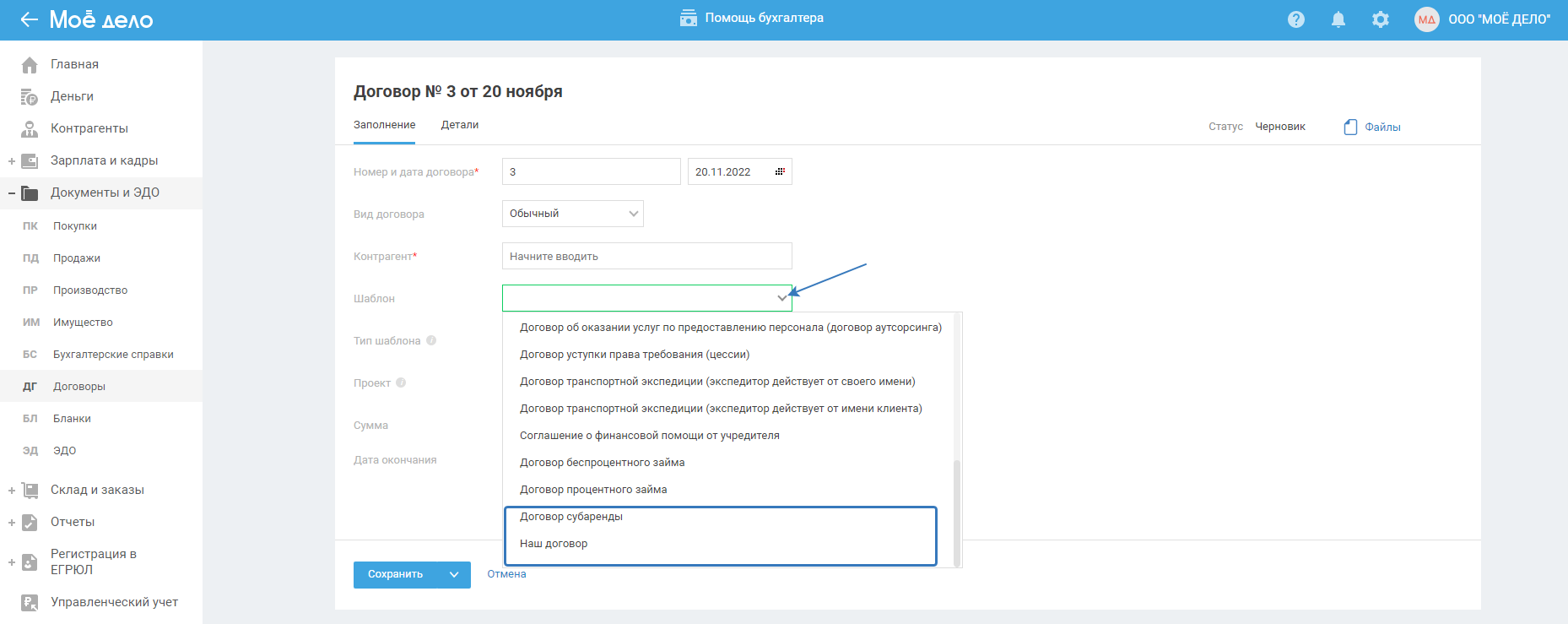Open notifications bell icon
Viewport: 1568px width, 624px height.
point(1338,19)
